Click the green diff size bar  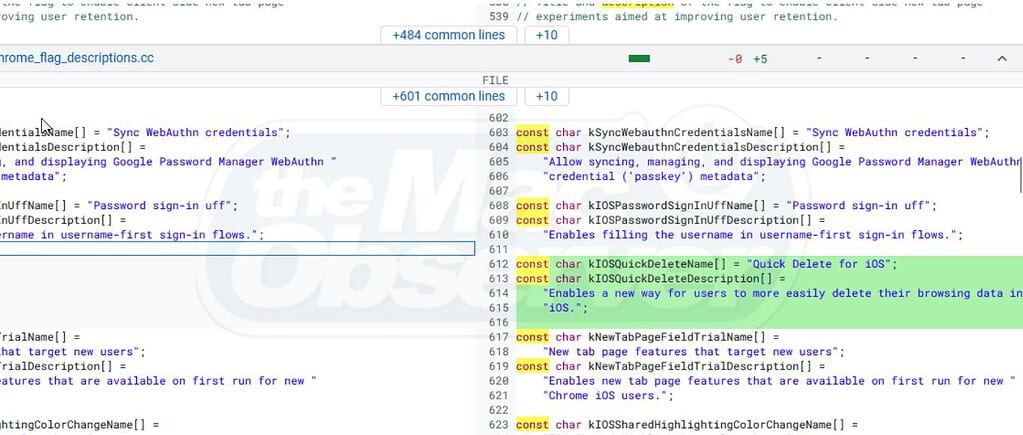pos(639,59)
